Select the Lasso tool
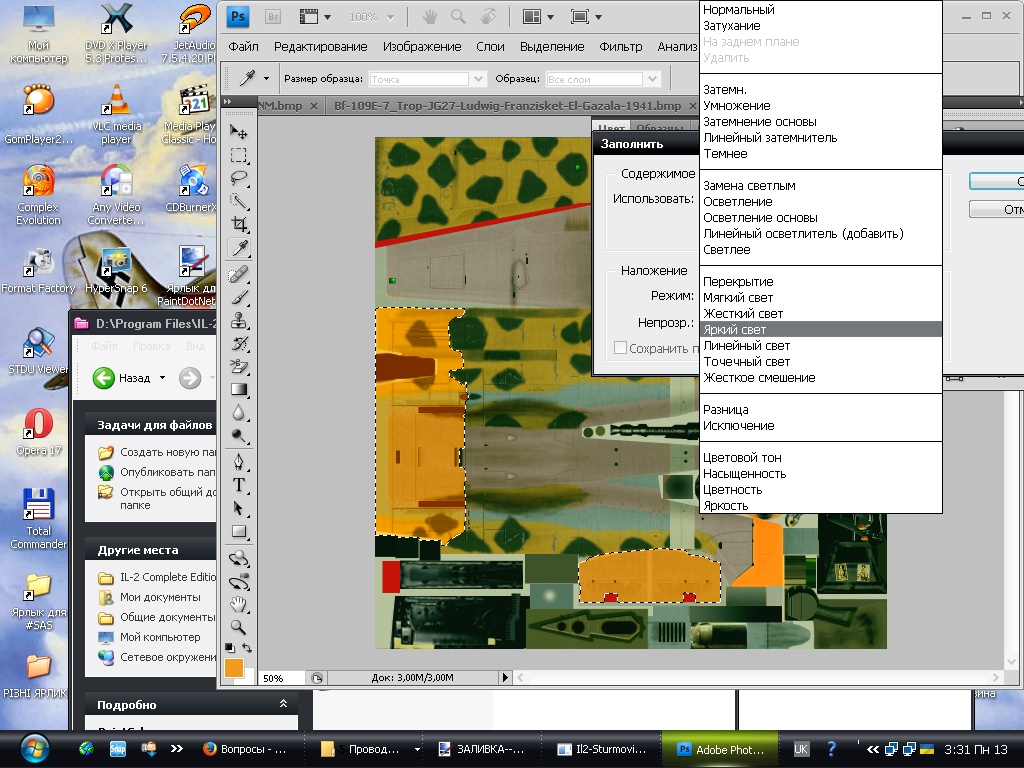This screenshot has width=1024, height=768. point(239,178)
